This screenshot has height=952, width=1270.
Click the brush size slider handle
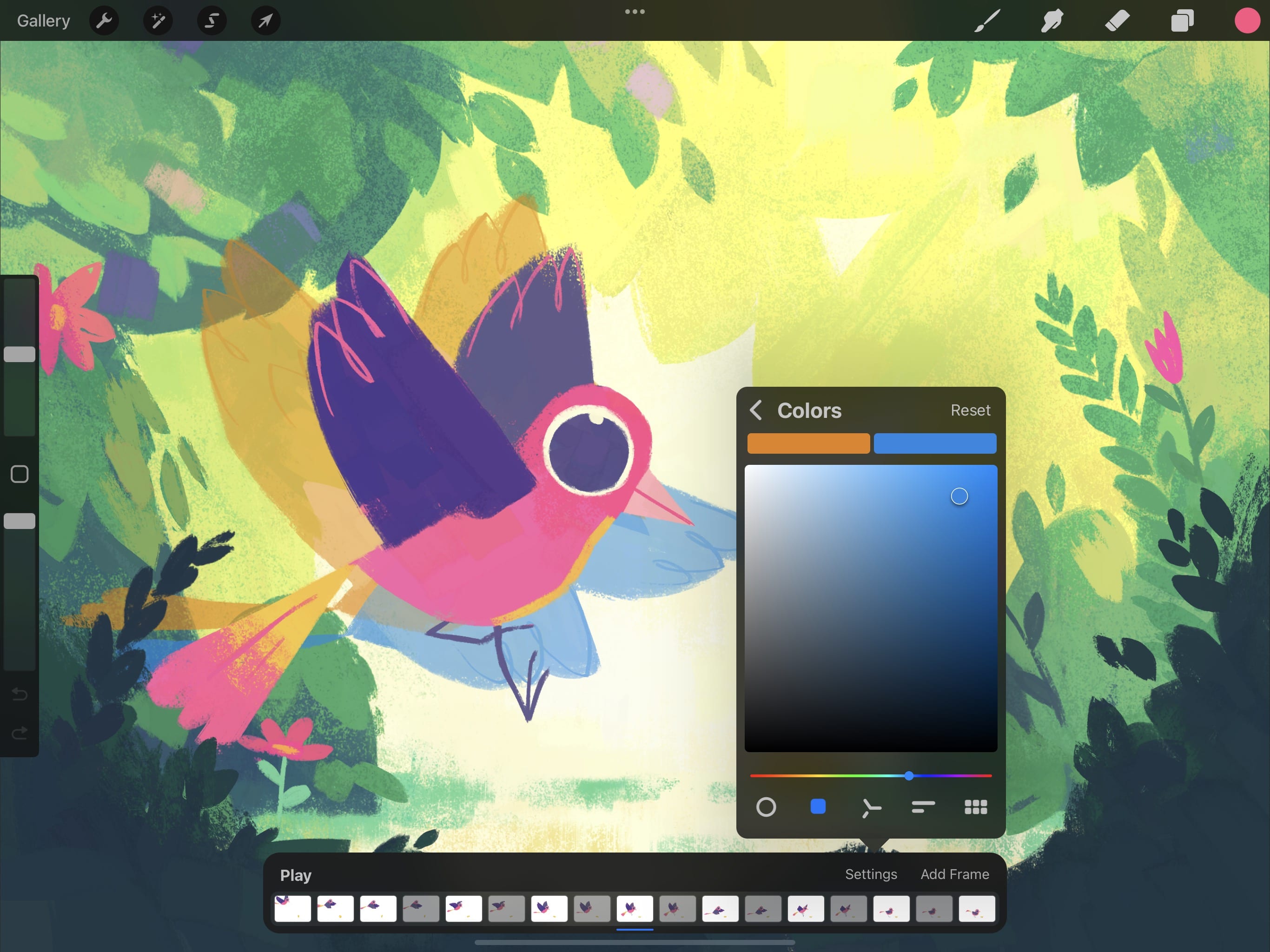pyautogui.click(x=20, y=354)
